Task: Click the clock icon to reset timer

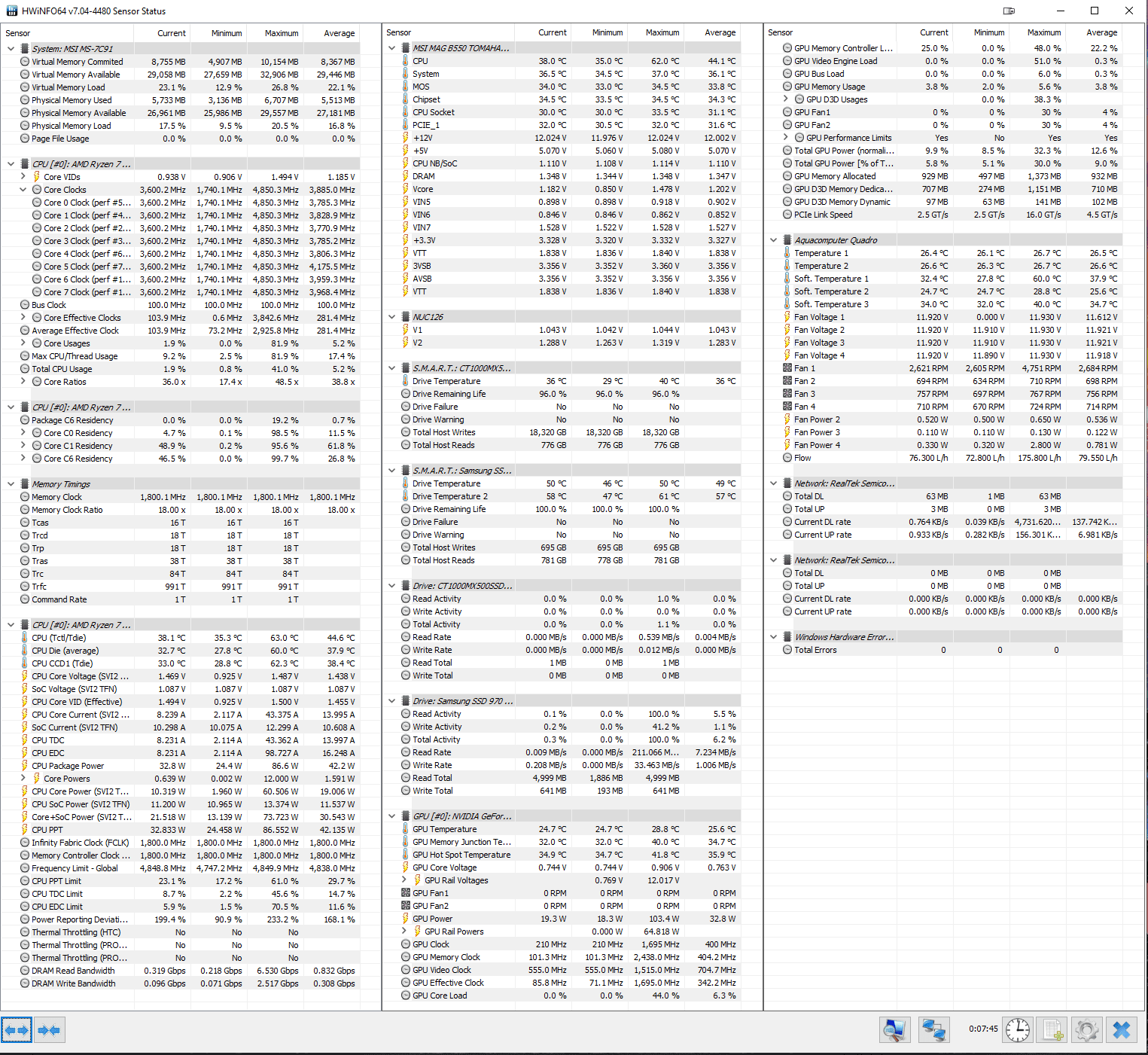Action: (1018, 1030)
